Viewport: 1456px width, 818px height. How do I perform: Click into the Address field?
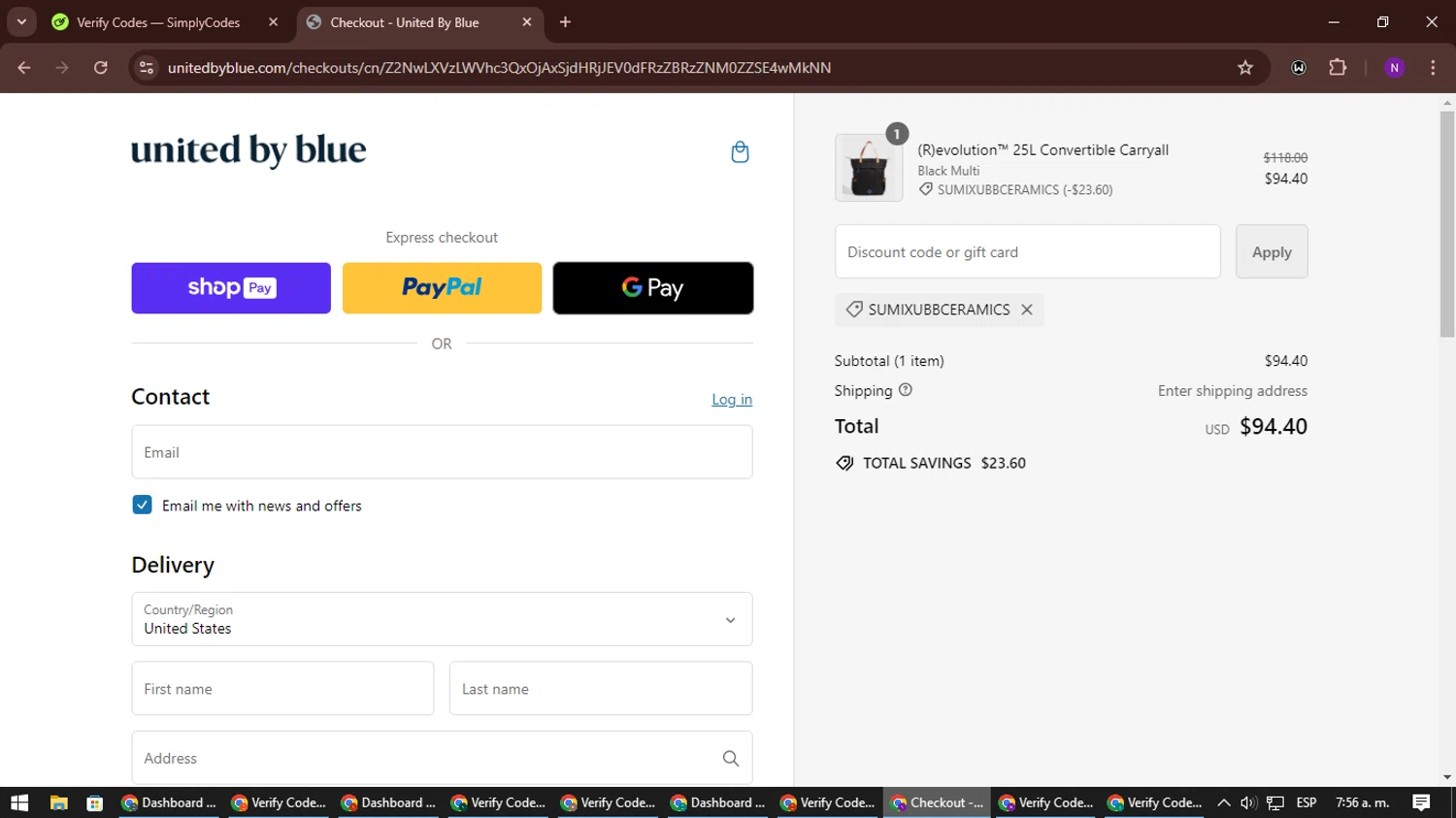pos(442,759)
